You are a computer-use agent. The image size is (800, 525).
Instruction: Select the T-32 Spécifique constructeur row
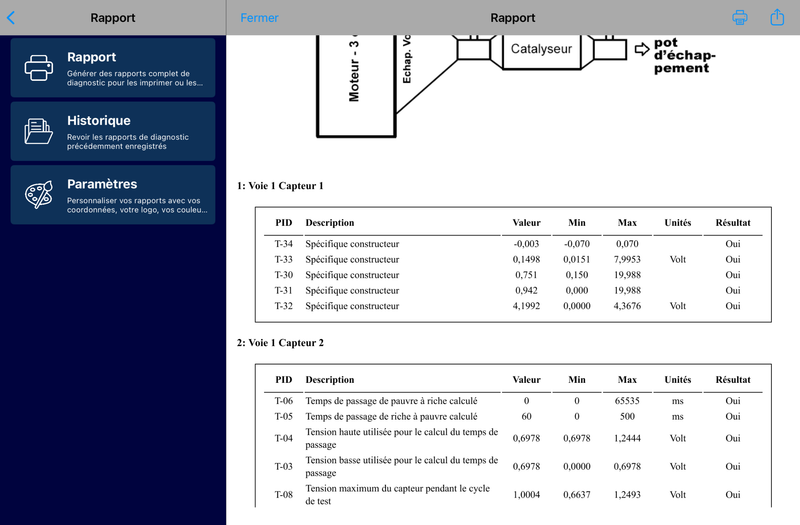(x=513, y=306)
